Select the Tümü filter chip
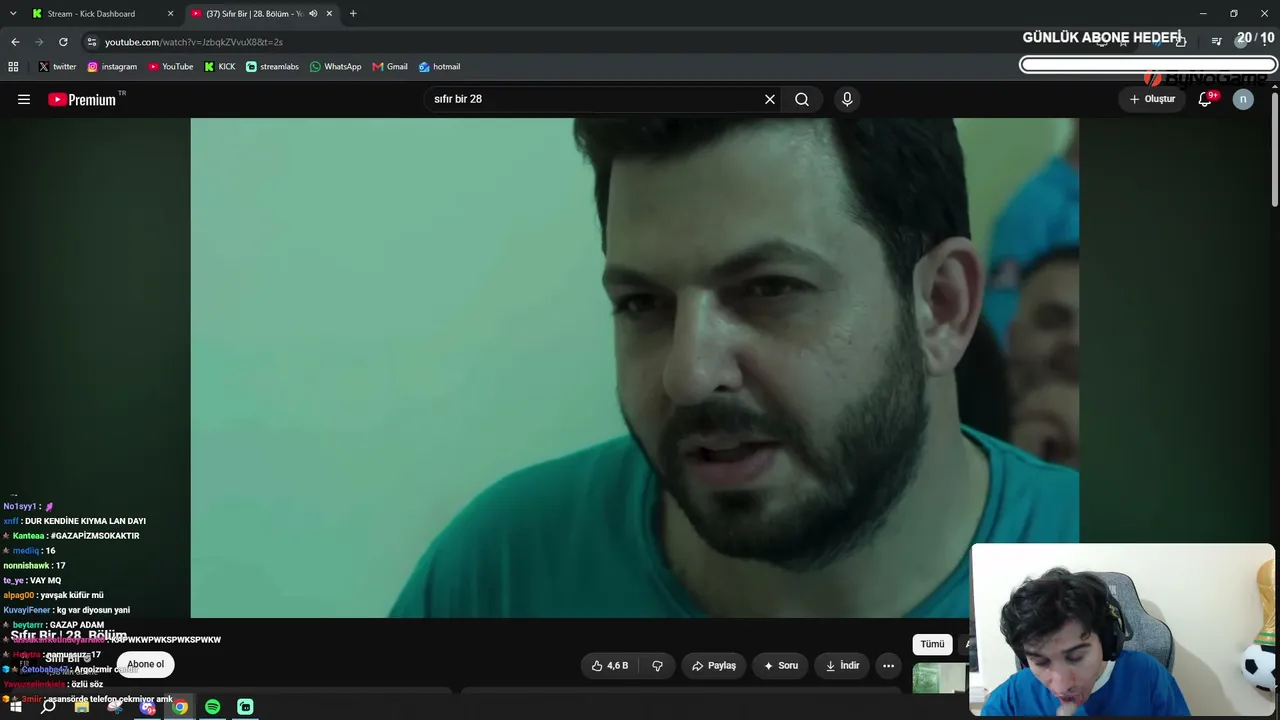Viewport: 1280px width, 720px height. tap(932, 644)
